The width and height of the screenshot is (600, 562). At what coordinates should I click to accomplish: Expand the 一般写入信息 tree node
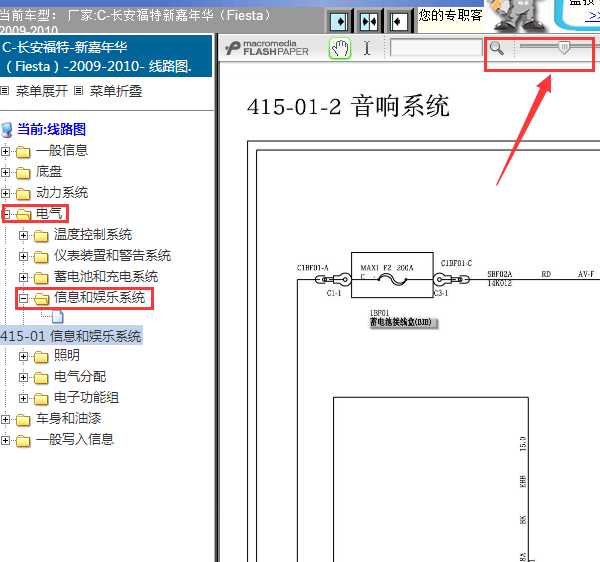coord(5,441)
